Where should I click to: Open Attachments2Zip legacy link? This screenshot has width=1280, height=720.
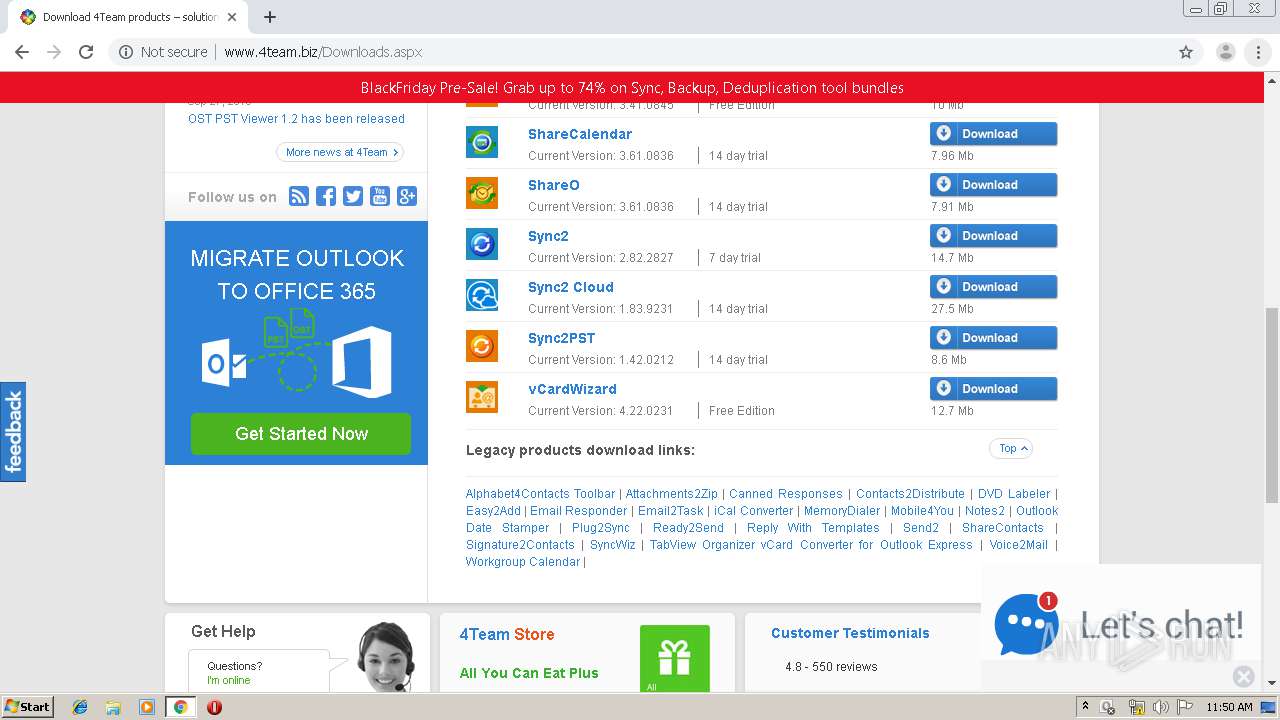672,494
